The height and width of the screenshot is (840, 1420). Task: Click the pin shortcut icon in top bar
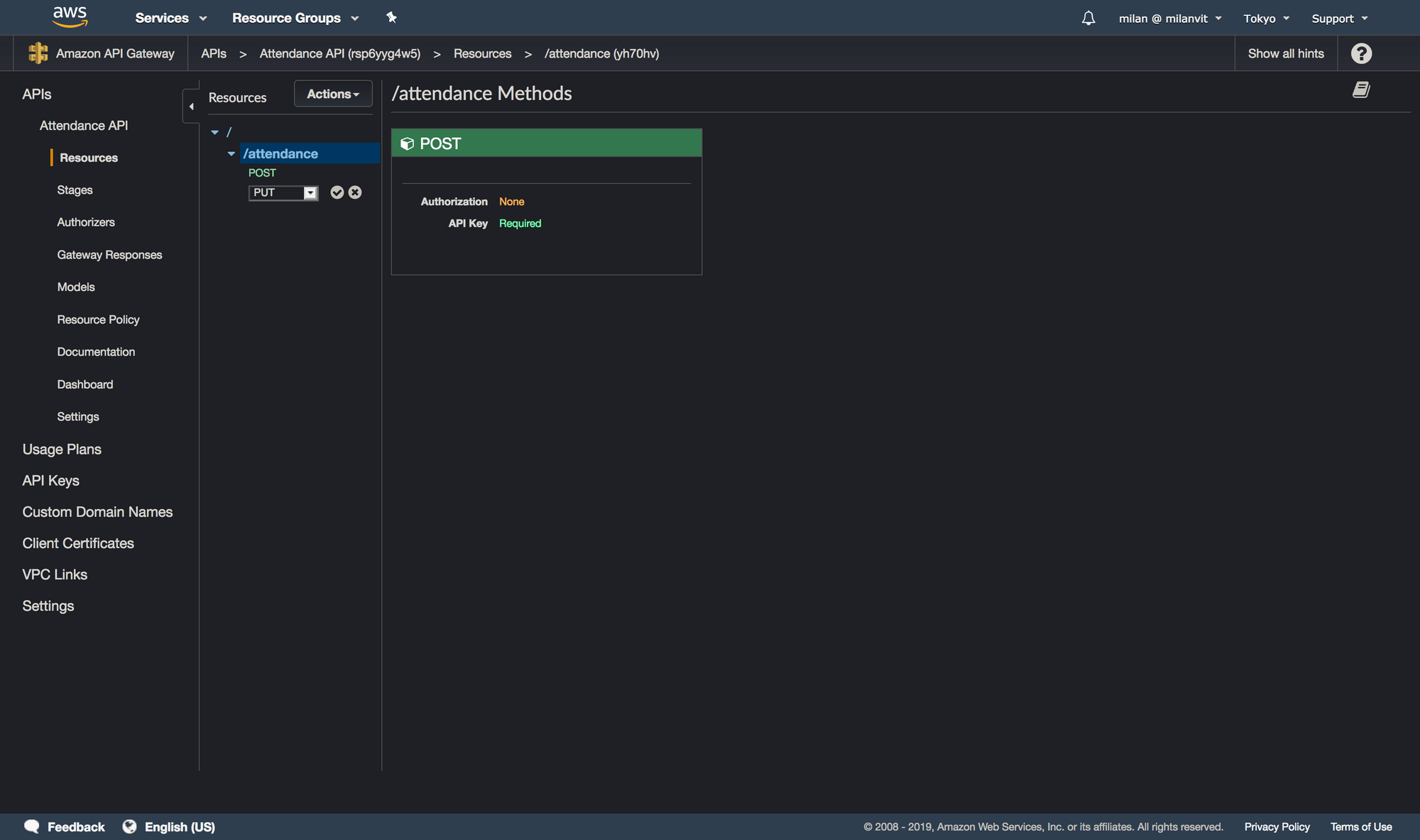[x=391, y=18]
